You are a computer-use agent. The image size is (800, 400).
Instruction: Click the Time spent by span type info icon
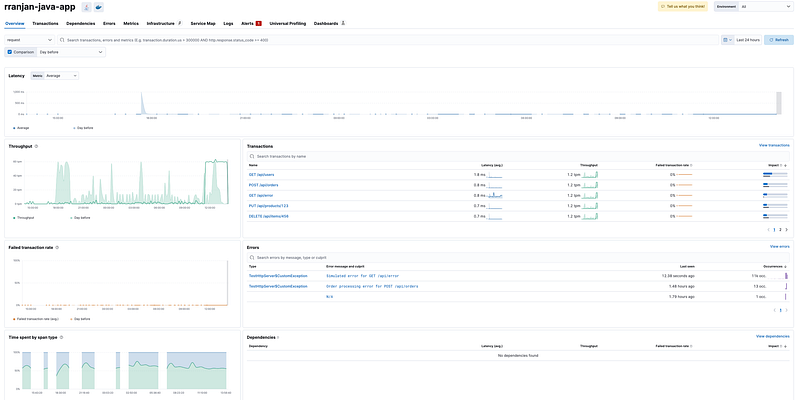pos(61,337)
